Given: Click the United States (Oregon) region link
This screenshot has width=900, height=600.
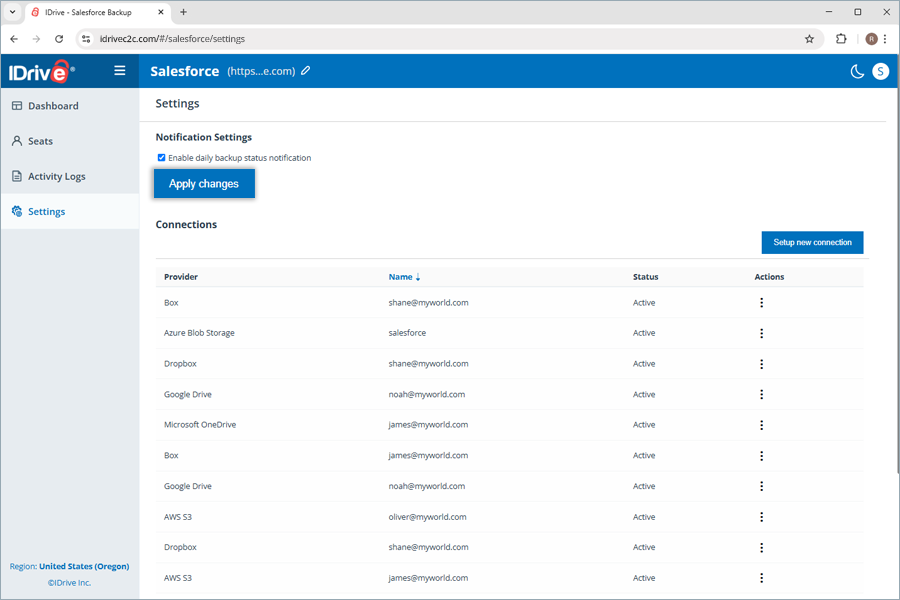Looking at the screenshot, I should 84,566.
